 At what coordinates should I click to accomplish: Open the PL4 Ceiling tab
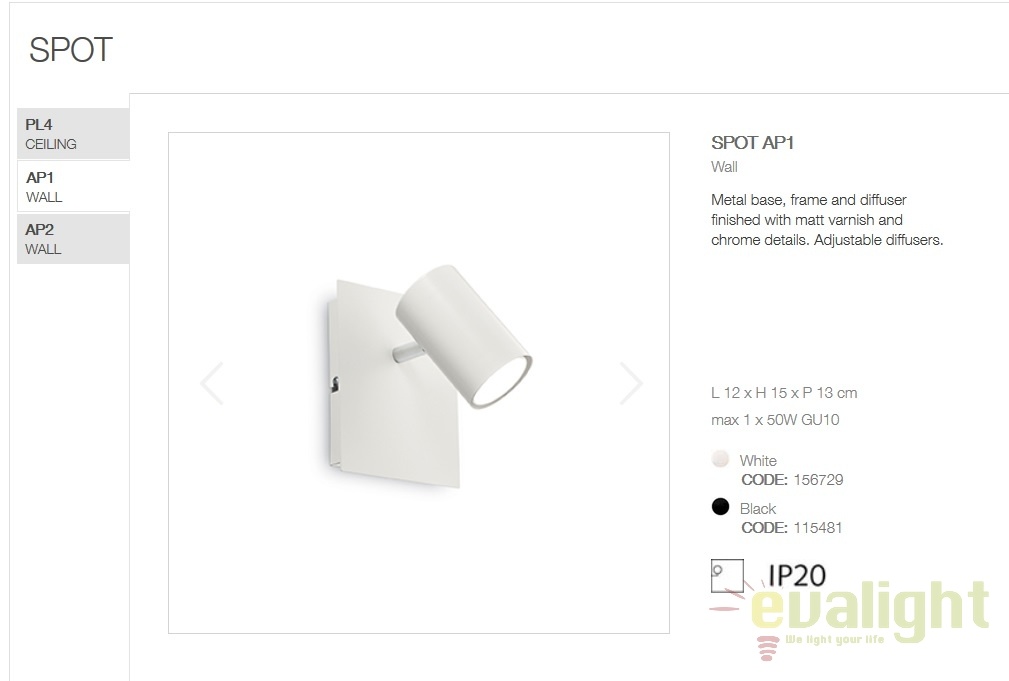pyautogui.click(x=73, y=133)
